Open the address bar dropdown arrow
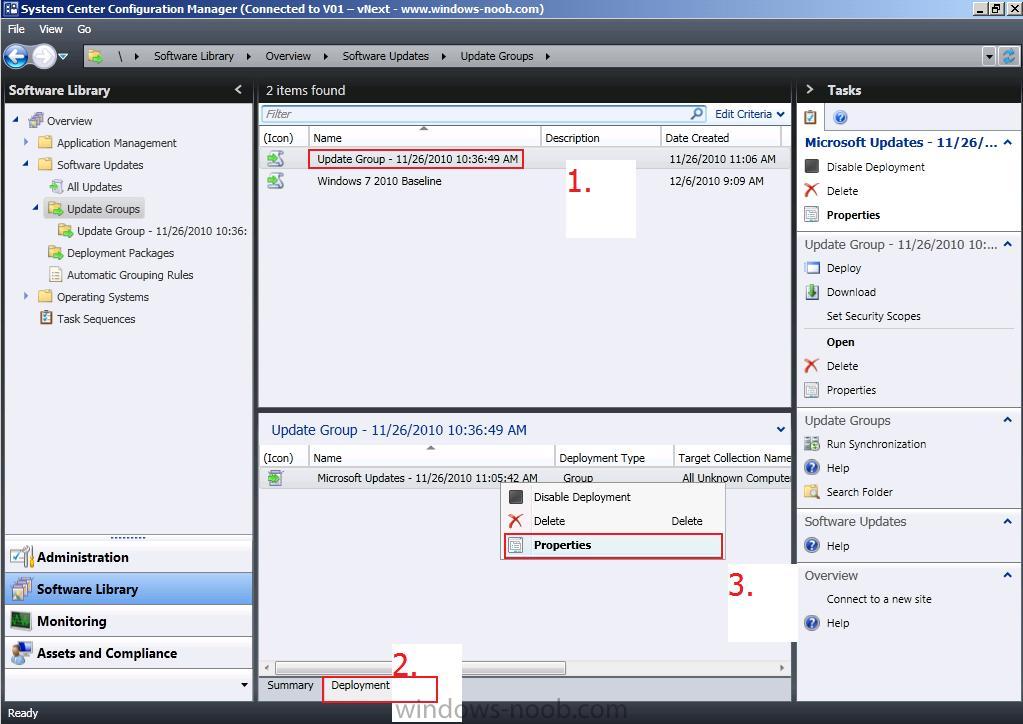Image resolution: width=1023 pixels, height=724 pixels. (989, 57)
